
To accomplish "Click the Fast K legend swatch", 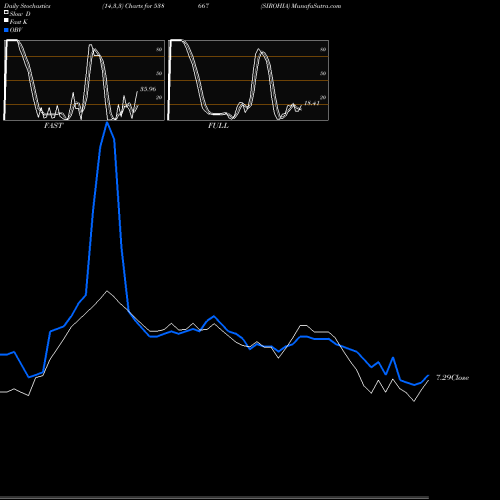I will click(x=6, y=20).
